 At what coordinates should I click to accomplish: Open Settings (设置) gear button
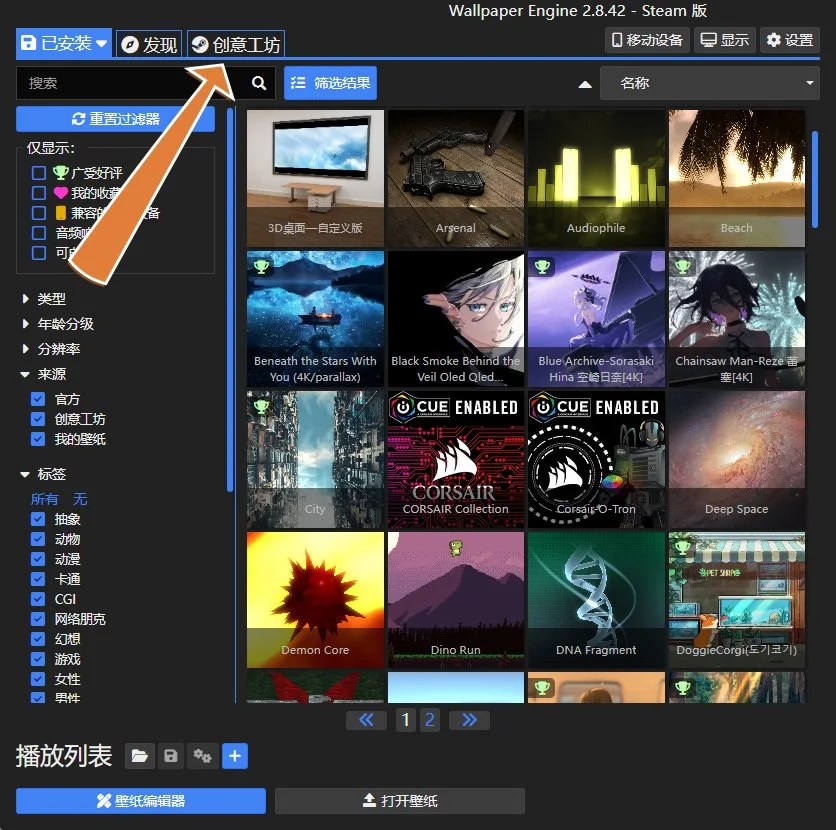point(790,40)
